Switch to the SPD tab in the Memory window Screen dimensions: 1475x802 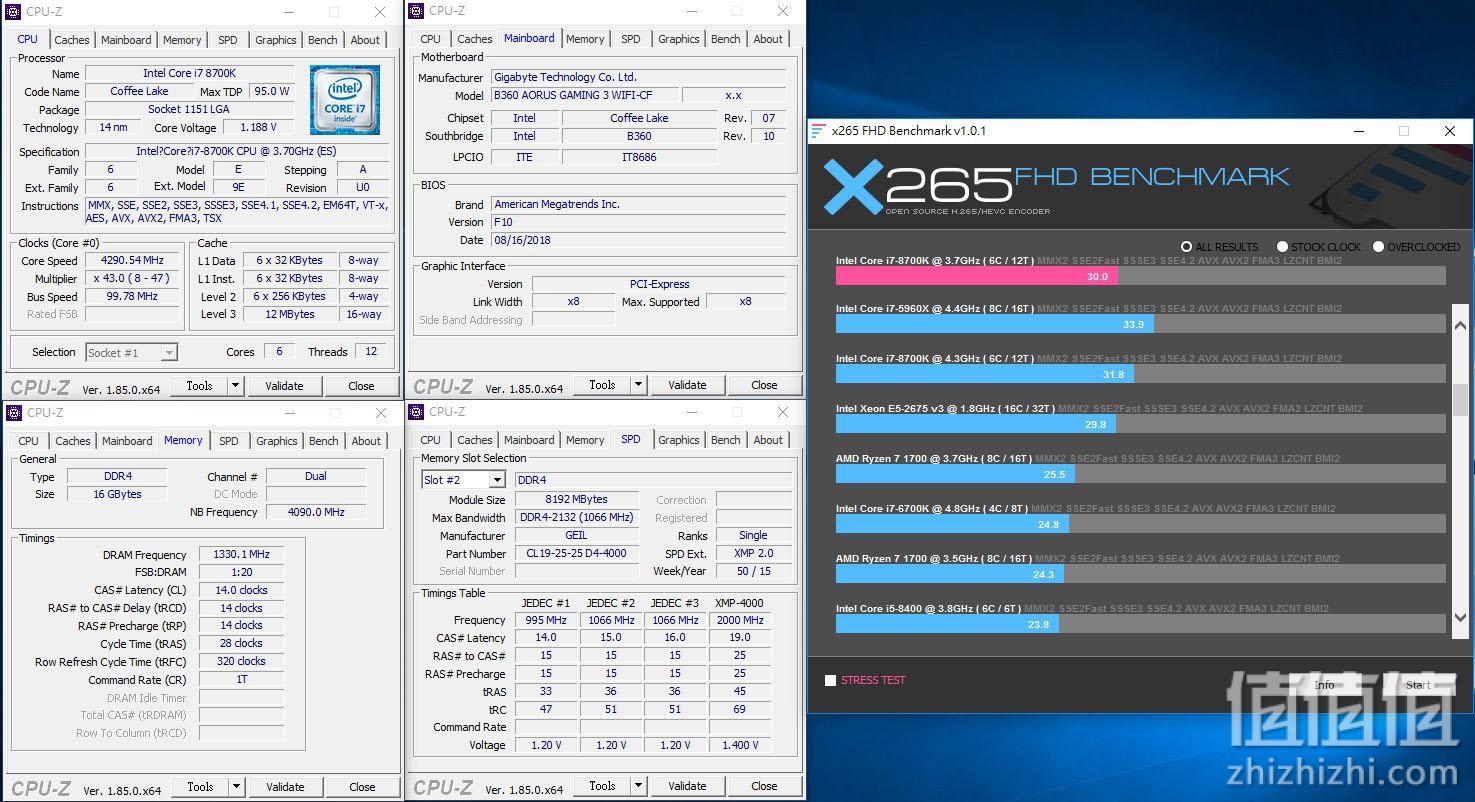229,441
